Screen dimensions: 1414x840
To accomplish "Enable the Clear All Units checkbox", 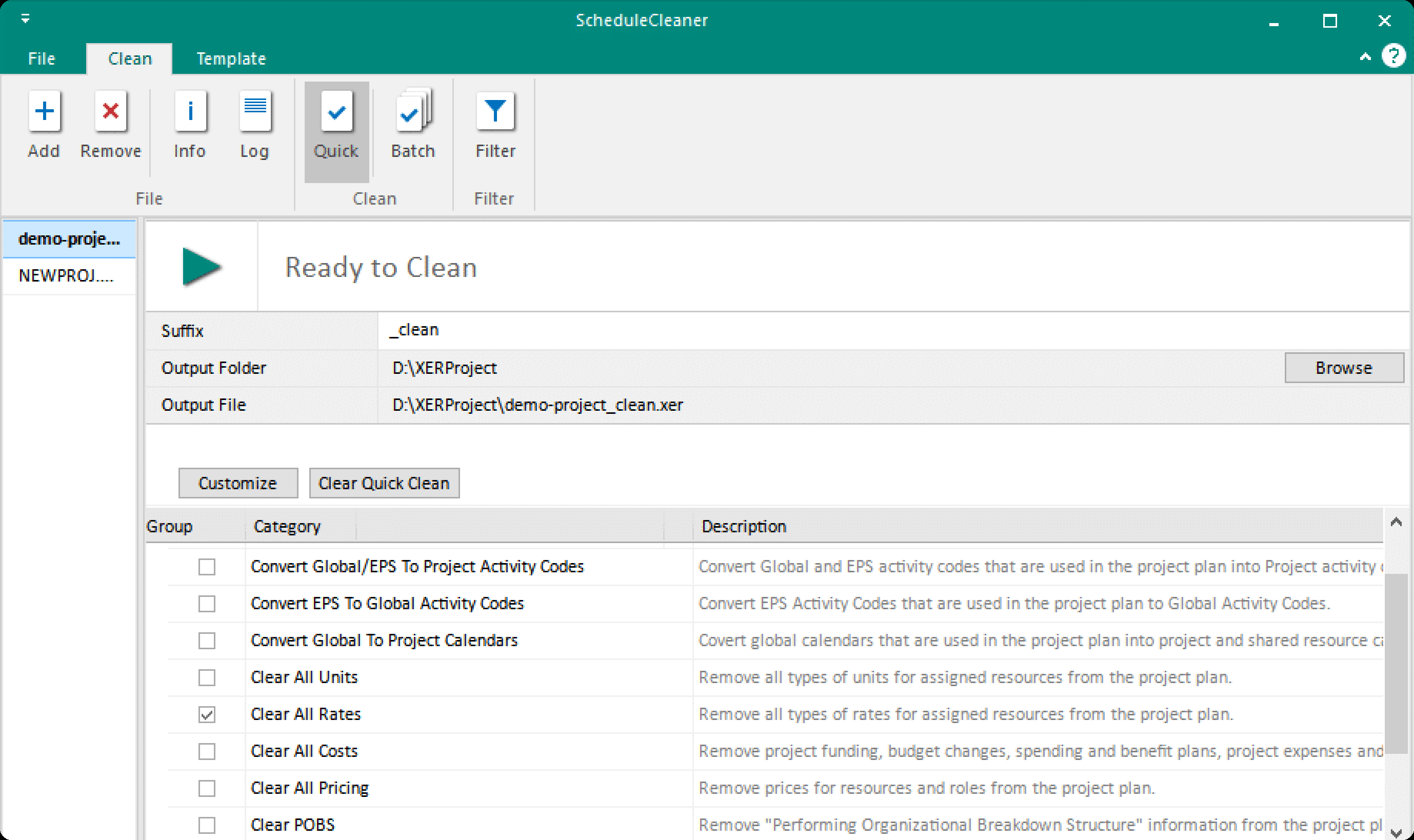I will (207, 677).
